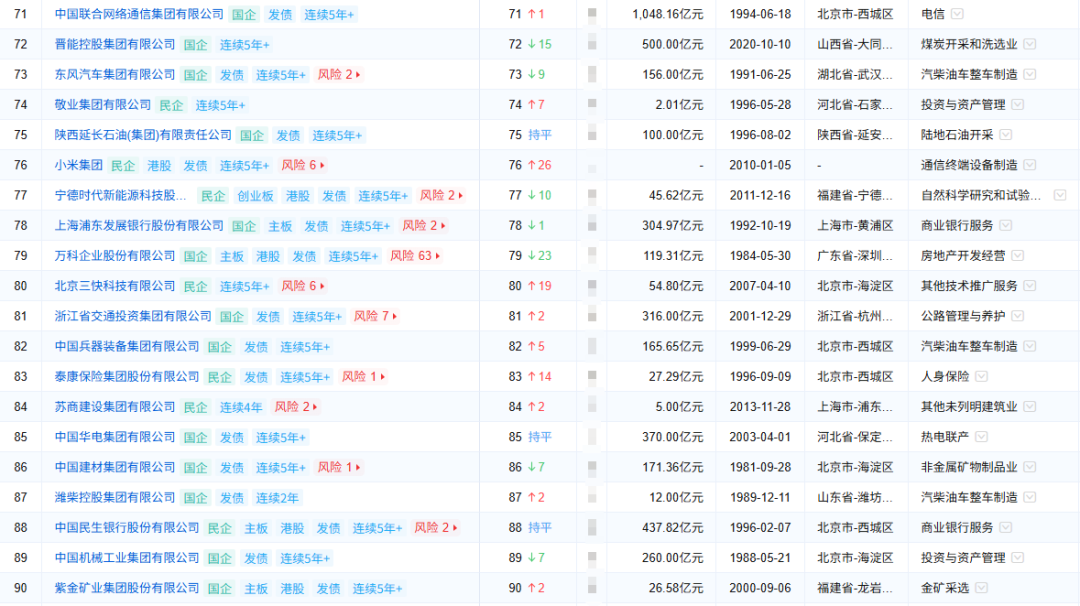Expand the 自然科学研究和试验... industry chevron

pos(1060,196)
